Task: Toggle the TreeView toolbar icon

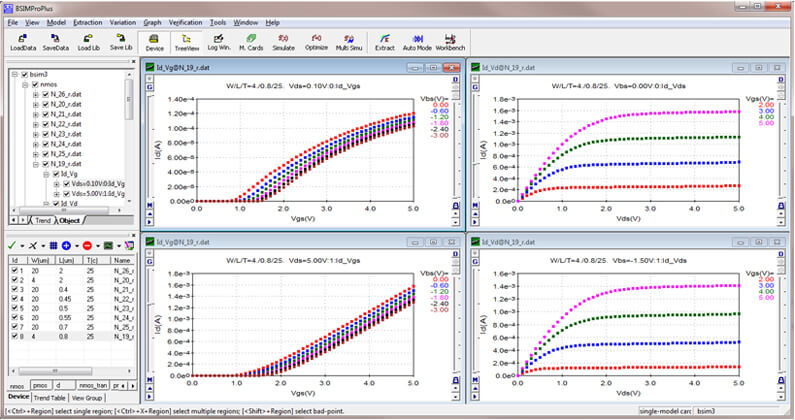Action: pyautogui.click(x=187, y=43)
